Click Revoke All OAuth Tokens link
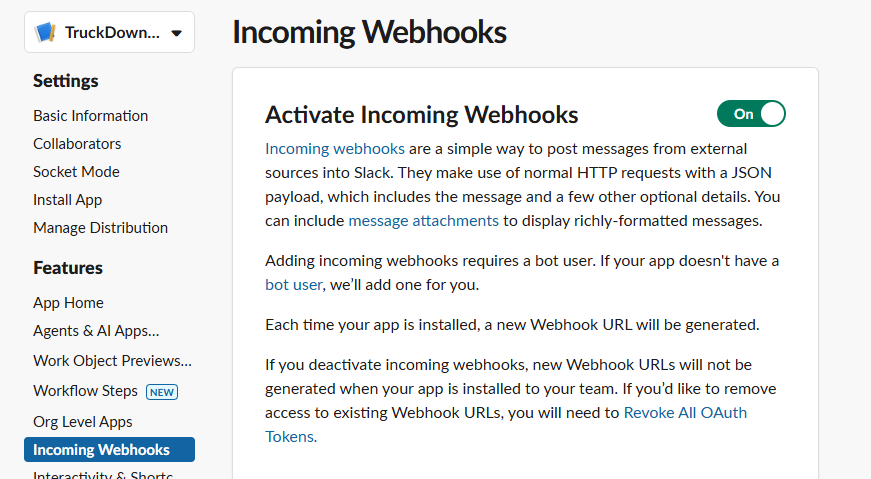This screenshot has width=871, height=479. pos(685,412)
